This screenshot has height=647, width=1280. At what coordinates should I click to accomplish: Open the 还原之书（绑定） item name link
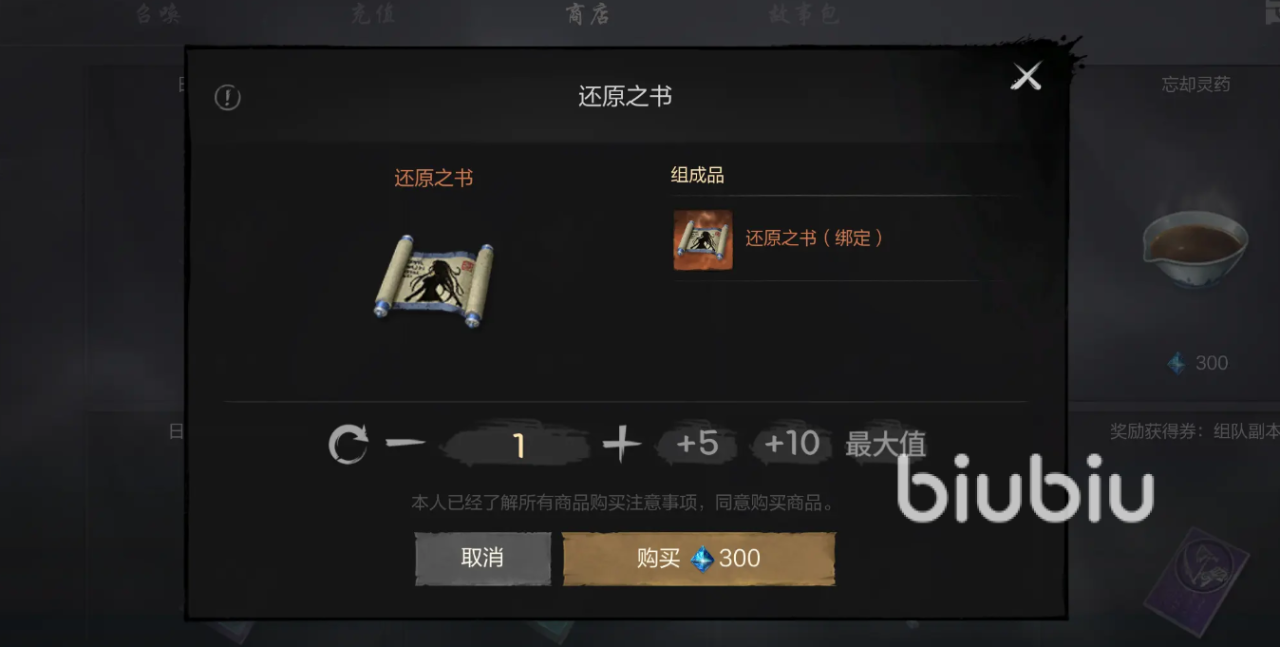[815, 239]
